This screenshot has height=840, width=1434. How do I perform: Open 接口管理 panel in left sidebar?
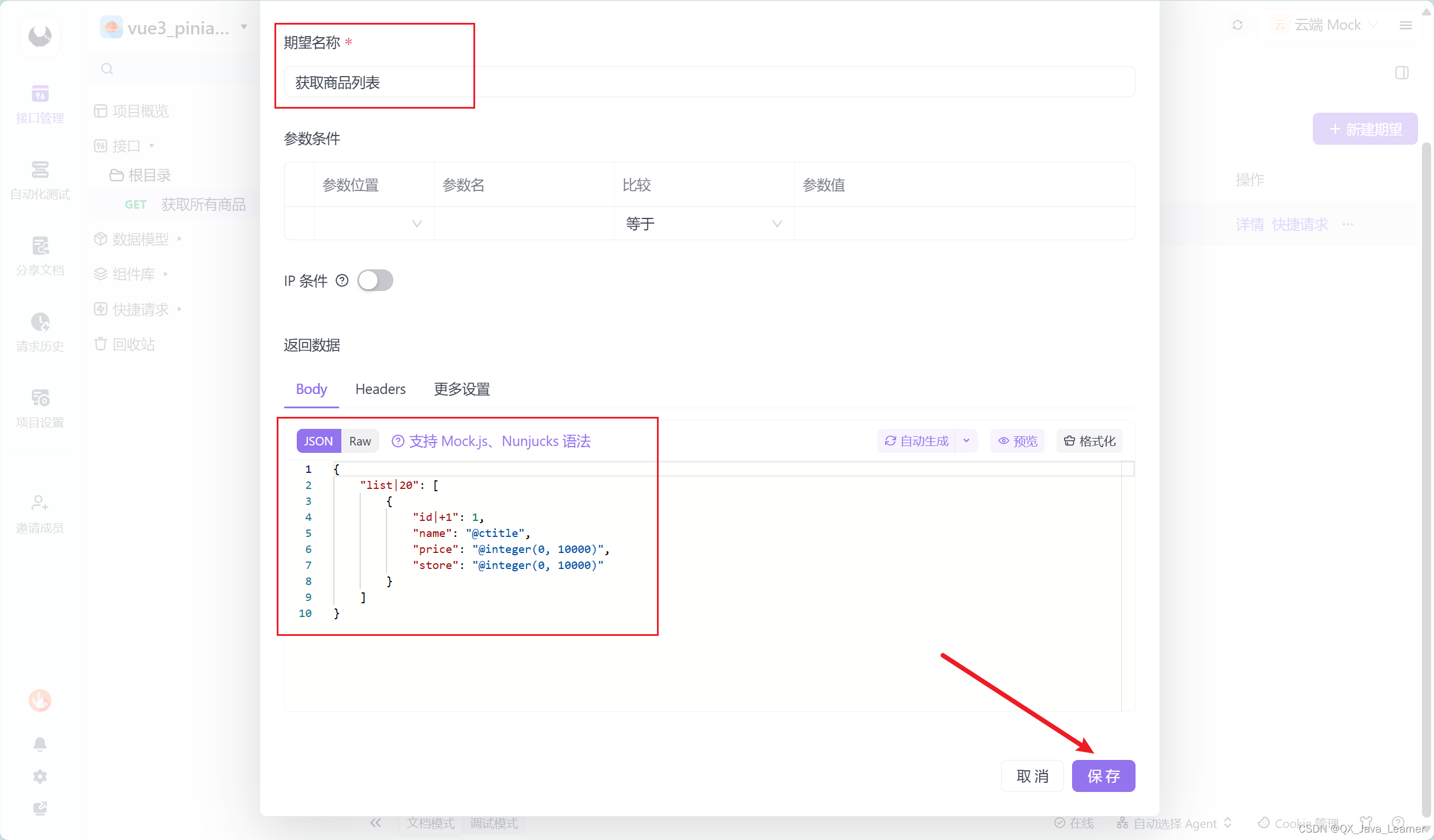click(39, 105)
